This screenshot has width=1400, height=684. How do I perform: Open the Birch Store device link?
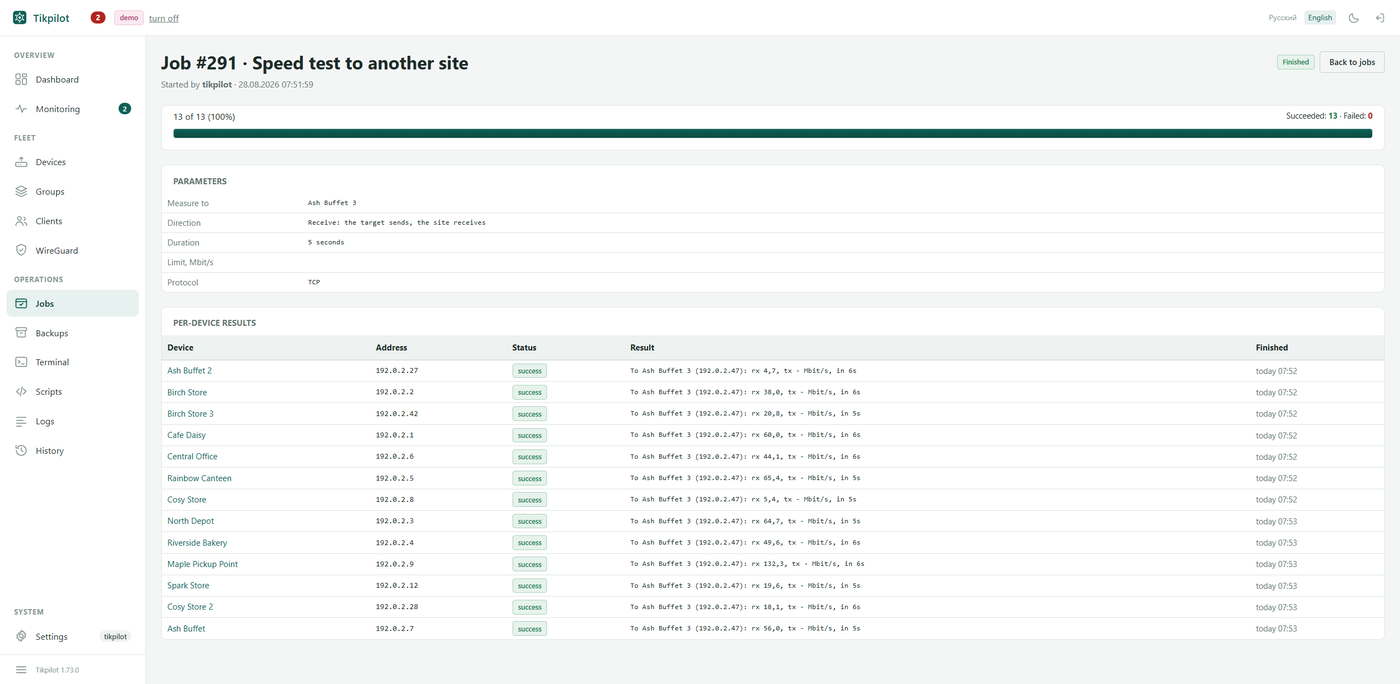click(187, 392)
